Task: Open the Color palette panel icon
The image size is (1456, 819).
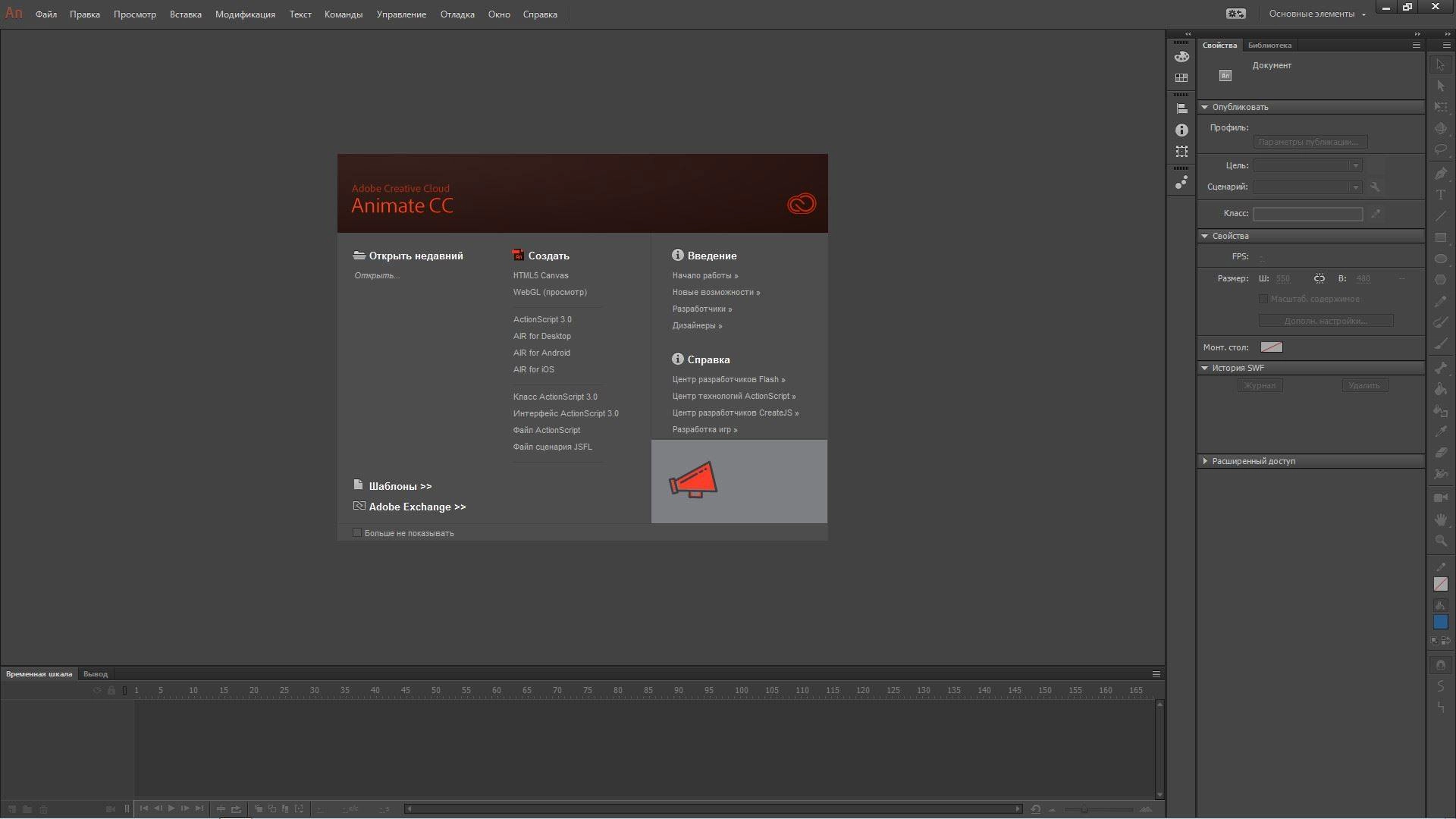Action: click(1181, 57)
